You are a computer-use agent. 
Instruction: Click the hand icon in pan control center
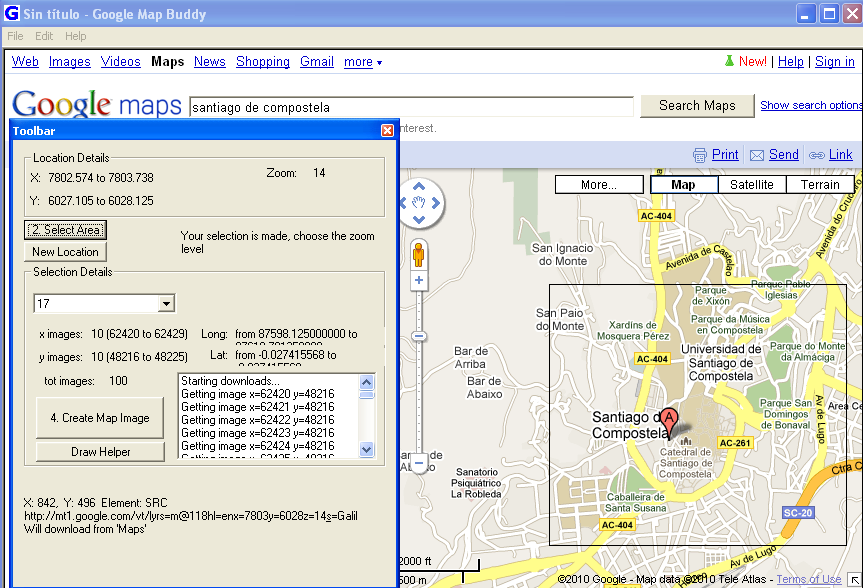(x=419, y=203)
